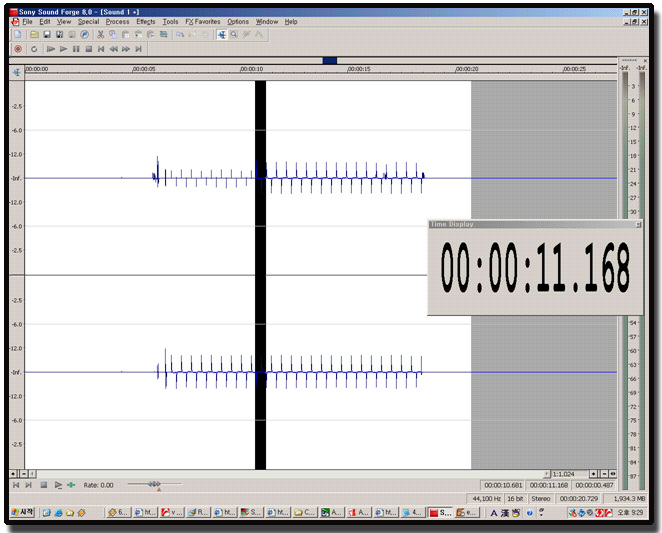Click time zoom out button near 1:1,024
This screenshot has width=662, height=533.
pyautogui.click(x=604, y=474)
